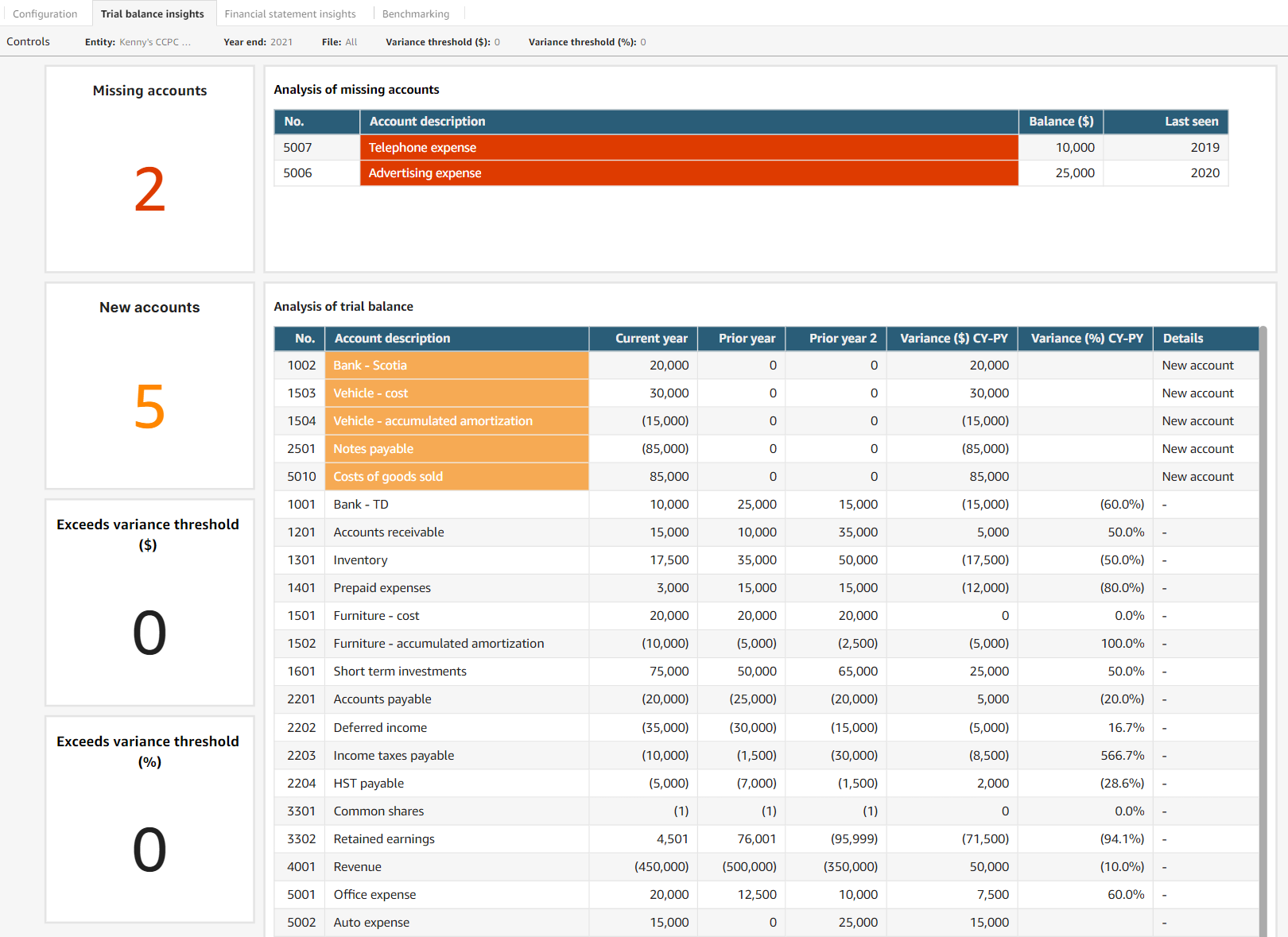Sort by the Last seen column header
The width and height of the screenshot is (1288, 937).
click(x=1166, y=122)
